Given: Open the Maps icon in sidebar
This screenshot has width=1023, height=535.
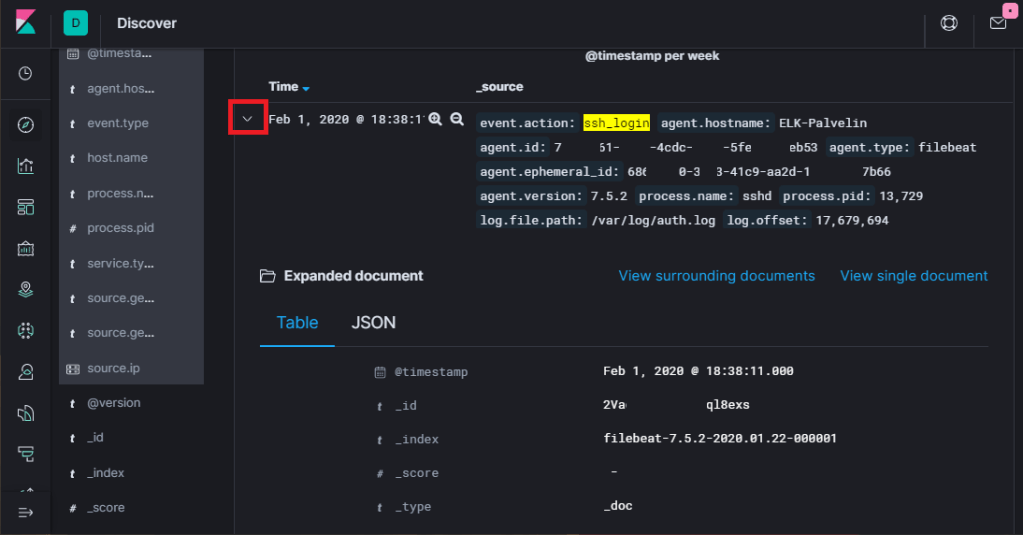Looking at the screenshot, I should click(26, 290).
